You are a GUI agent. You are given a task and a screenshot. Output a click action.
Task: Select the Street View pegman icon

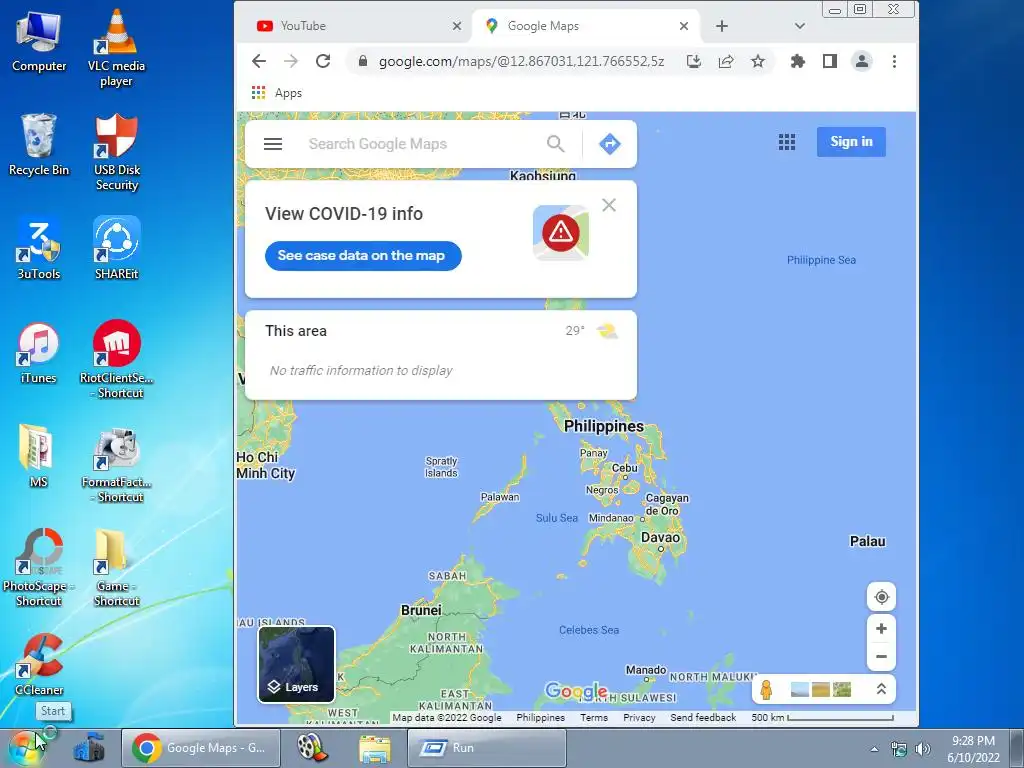point(767,689)
